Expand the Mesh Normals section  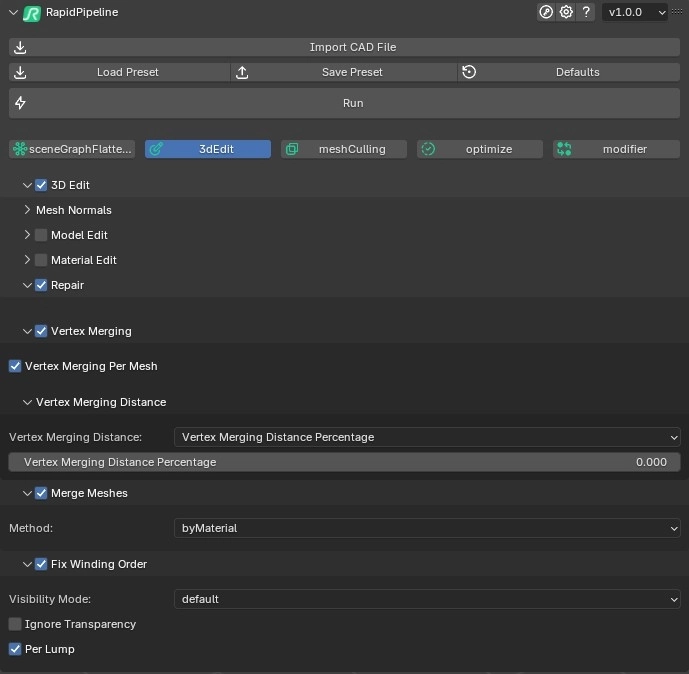point(27,210)
